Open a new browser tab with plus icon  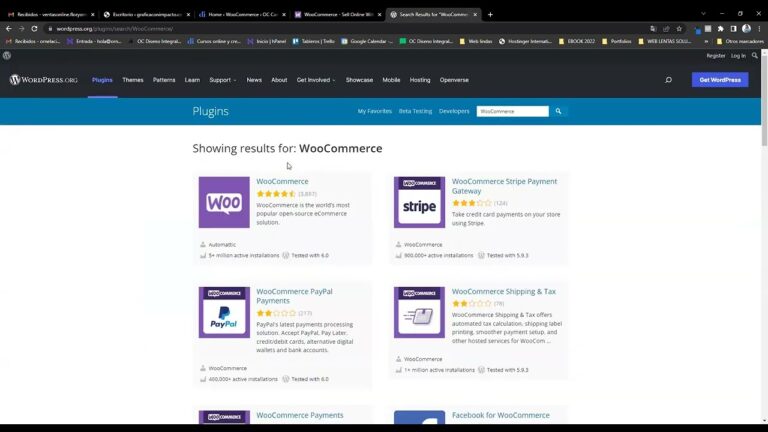pyautogui.click(x=490, y=15)
